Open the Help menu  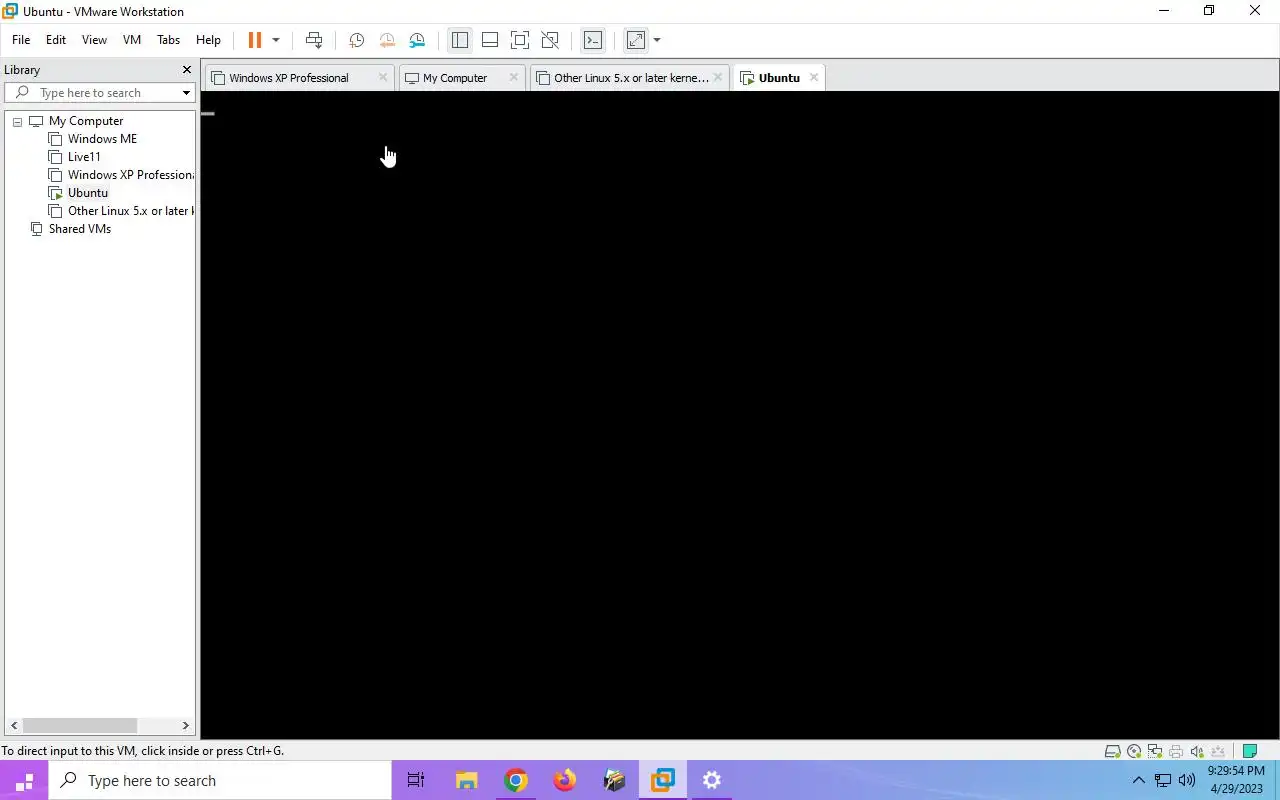coord(208,40)
